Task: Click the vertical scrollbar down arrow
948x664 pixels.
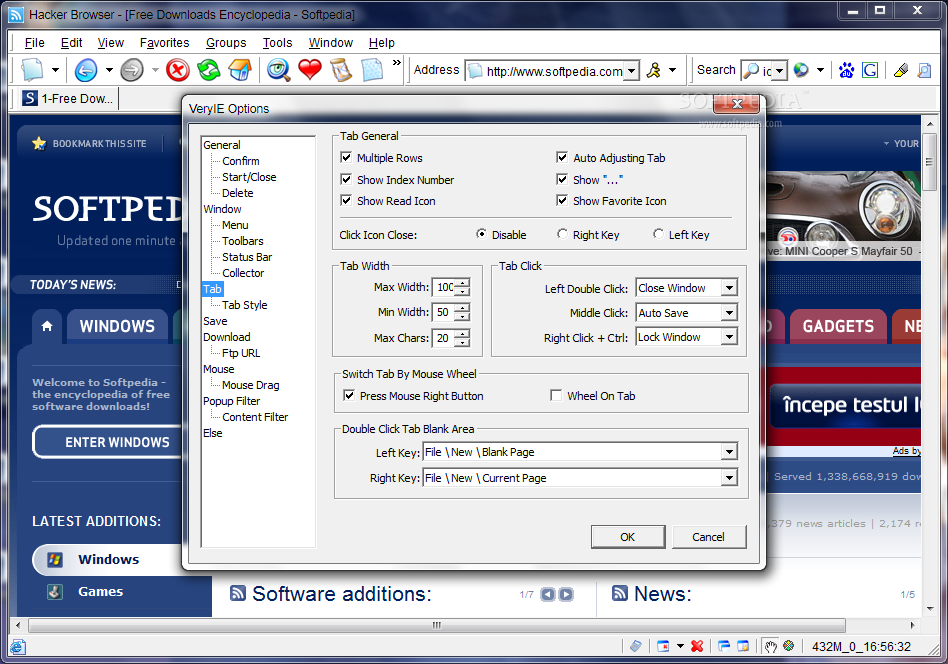Action: pyautogui.click(x=930, y=609)
